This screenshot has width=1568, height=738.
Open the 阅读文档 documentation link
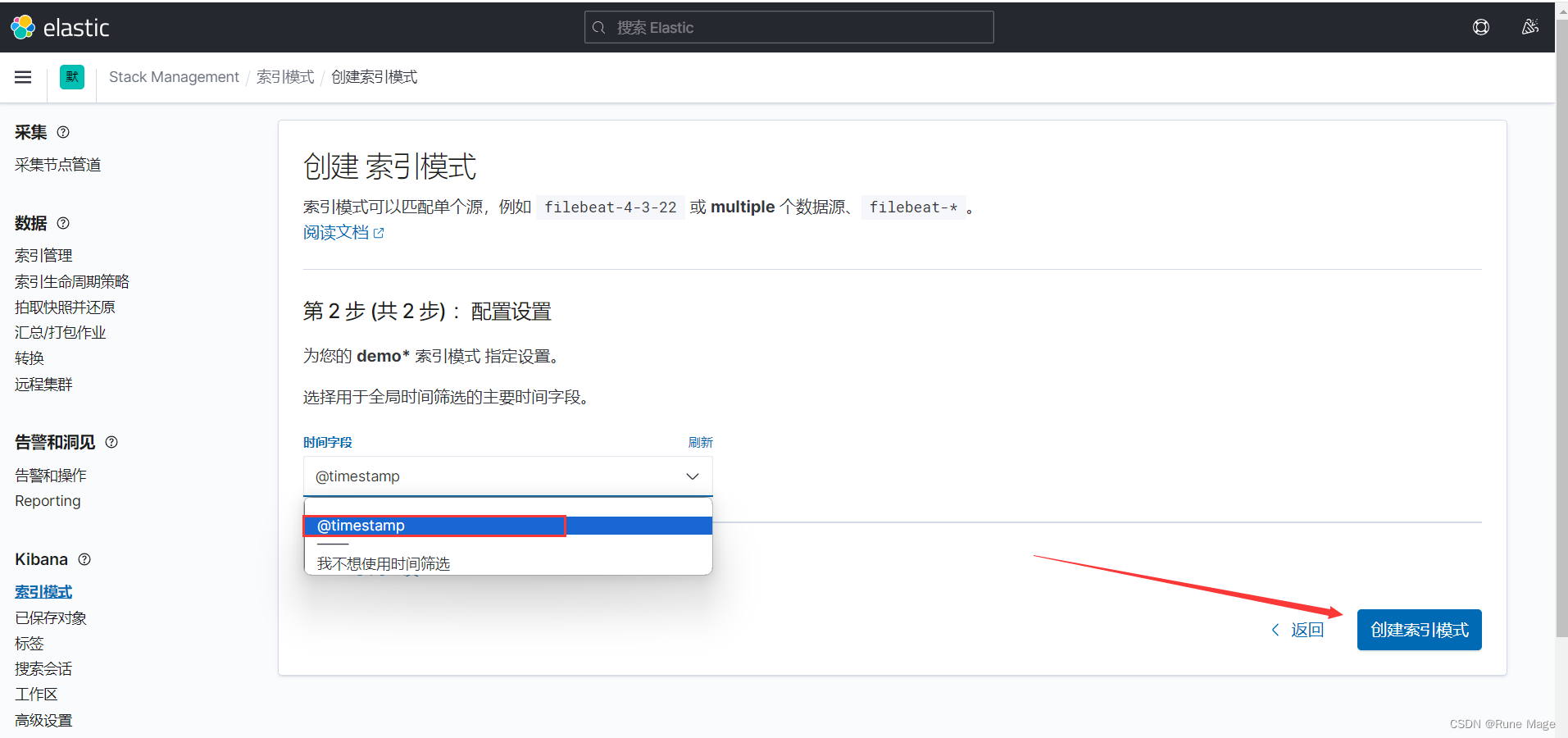(343, 233)
